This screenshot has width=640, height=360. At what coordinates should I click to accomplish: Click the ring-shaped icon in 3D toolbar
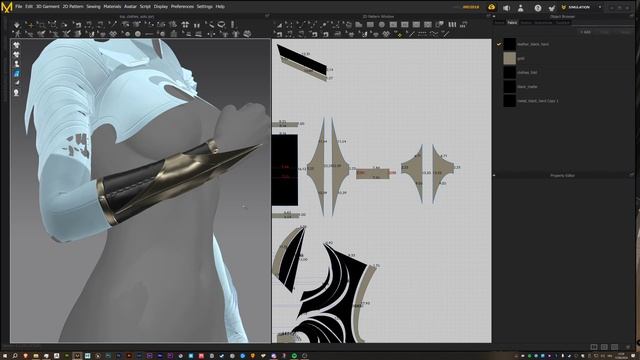[x=221, y=24]
